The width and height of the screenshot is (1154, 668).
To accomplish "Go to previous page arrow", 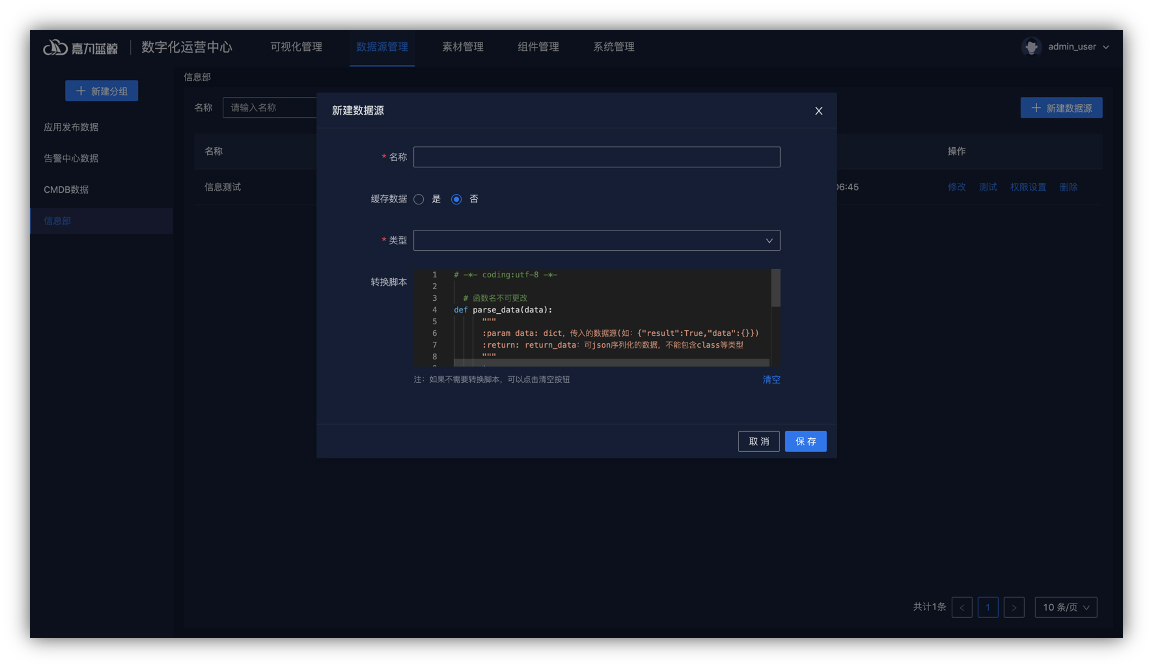I will coord(962,608).
